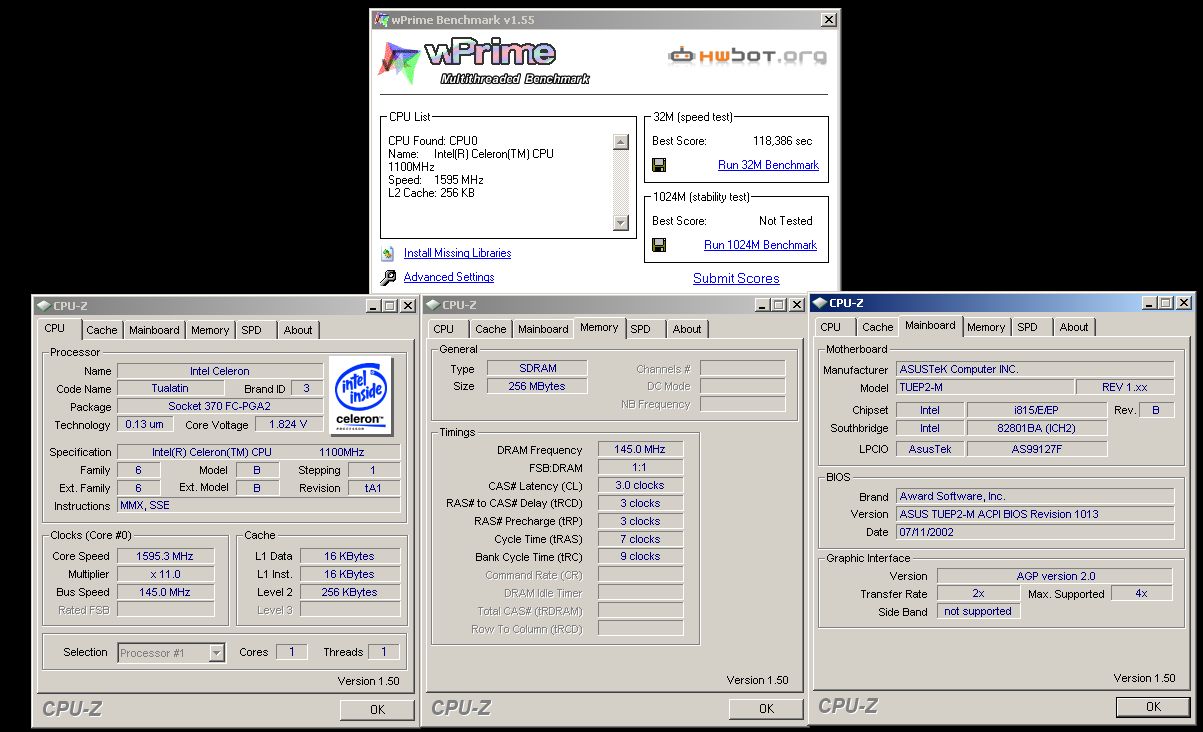This screenshot has height=732, width=1203.
Task: Open Advanced Settings link
Action: pyautogui.click(x=449, y=278)
